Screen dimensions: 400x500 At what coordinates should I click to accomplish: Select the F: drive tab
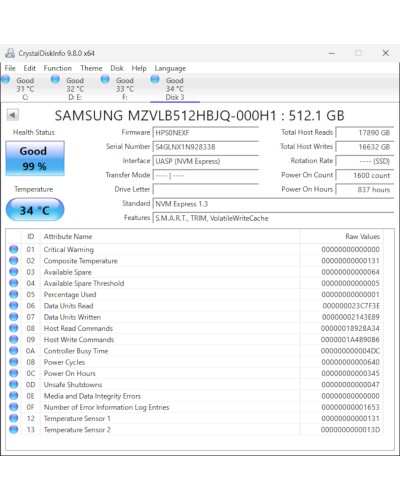pos(125,89)
